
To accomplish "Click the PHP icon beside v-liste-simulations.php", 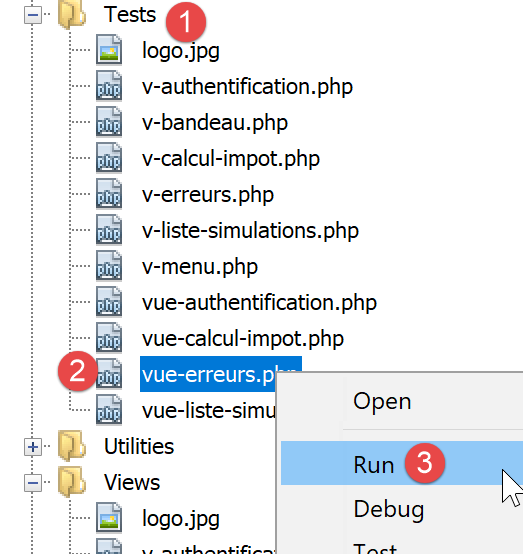I will [109, 230].
